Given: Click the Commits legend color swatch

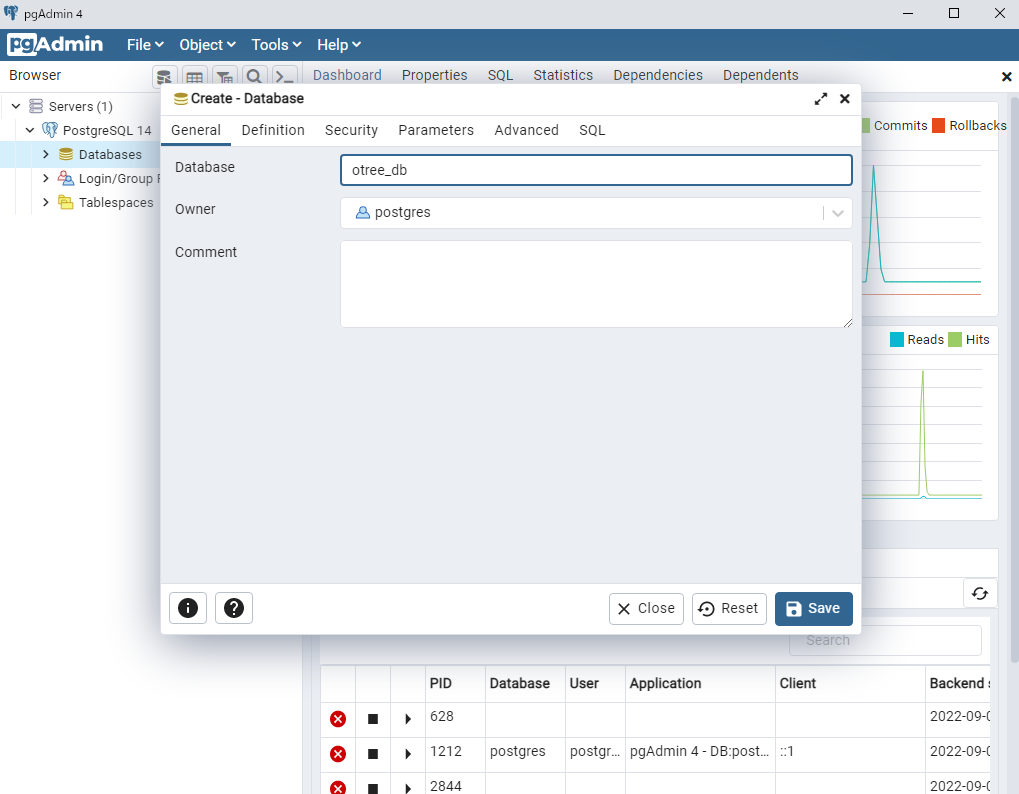Looking at the screenshot, I should [866, 125].
